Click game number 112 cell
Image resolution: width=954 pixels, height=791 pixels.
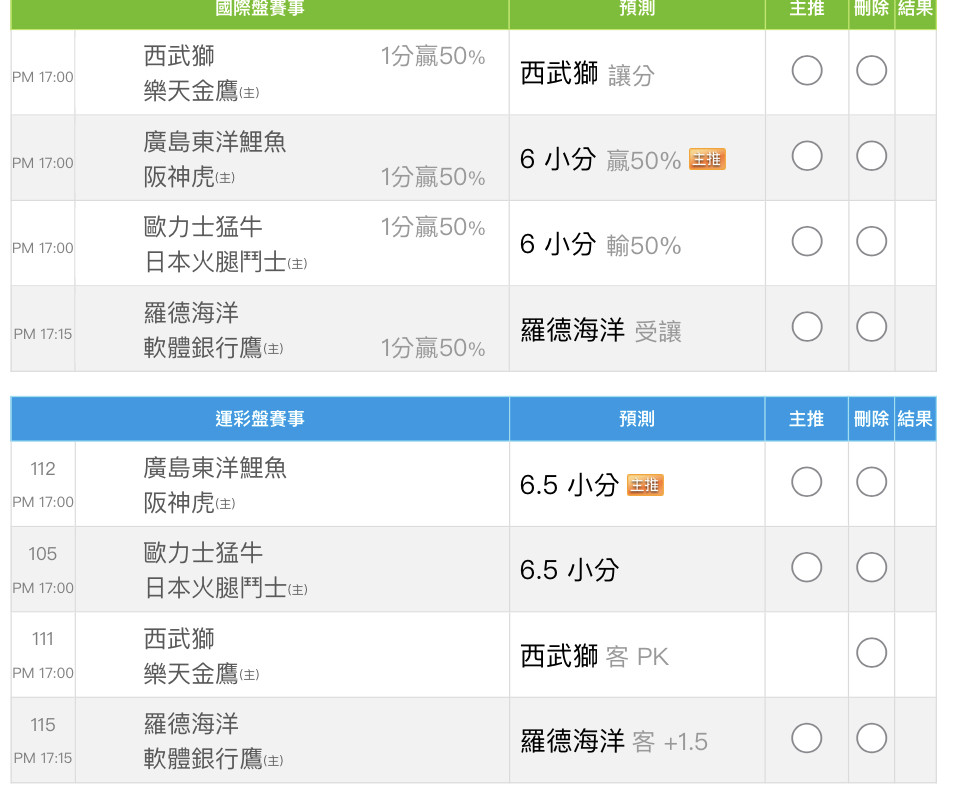tap(43, 469)
